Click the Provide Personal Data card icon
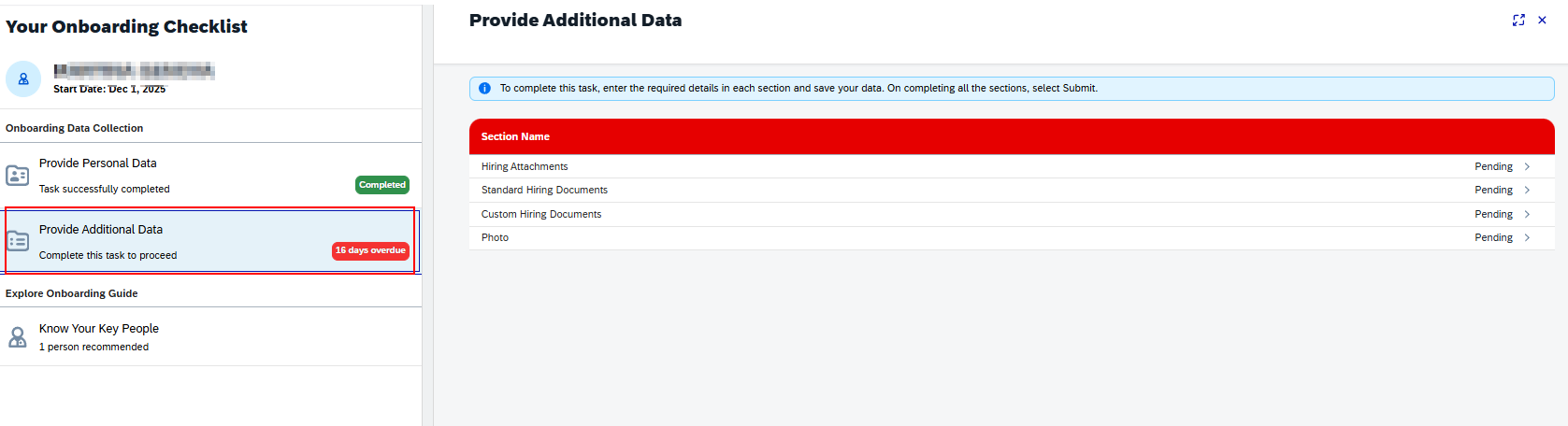 pyautogui.click(x=18, y=176)
